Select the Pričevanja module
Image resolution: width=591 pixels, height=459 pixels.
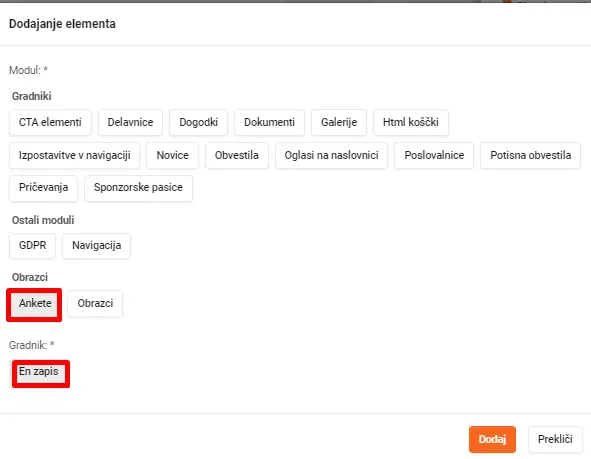click(43, 188)
